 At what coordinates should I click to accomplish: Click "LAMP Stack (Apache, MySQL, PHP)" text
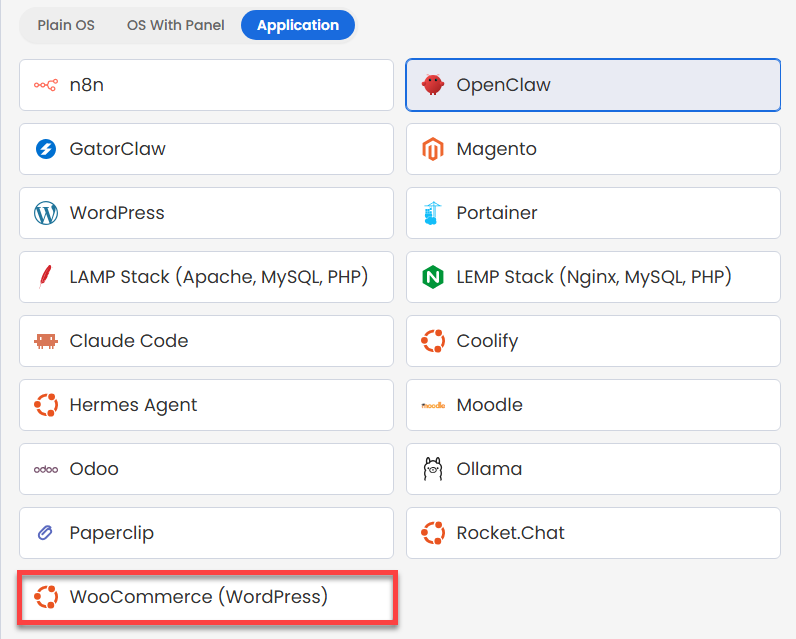[219, 277]
